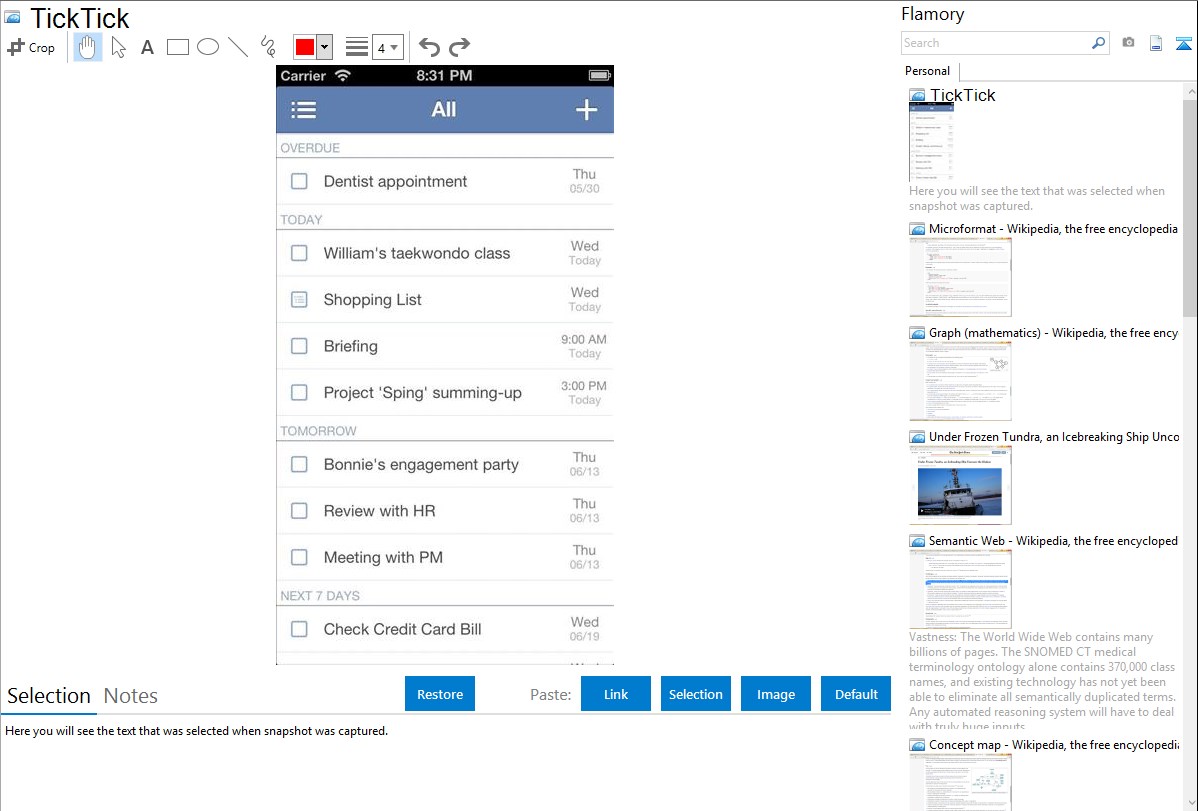The width and height of the screenshot is (1198, 811).
Task: Switch to the Notes tab
Action: (x=131, y=696)
